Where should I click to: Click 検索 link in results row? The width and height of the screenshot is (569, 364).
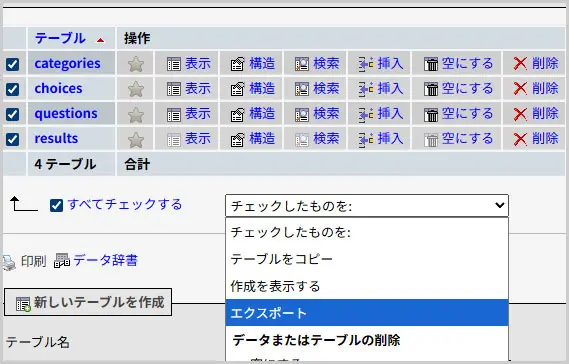point(326,139)
